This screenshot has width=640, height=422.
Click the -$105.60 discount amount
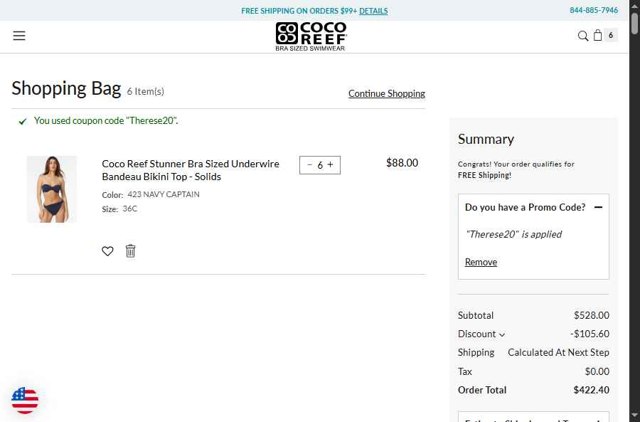pos(590,334)
